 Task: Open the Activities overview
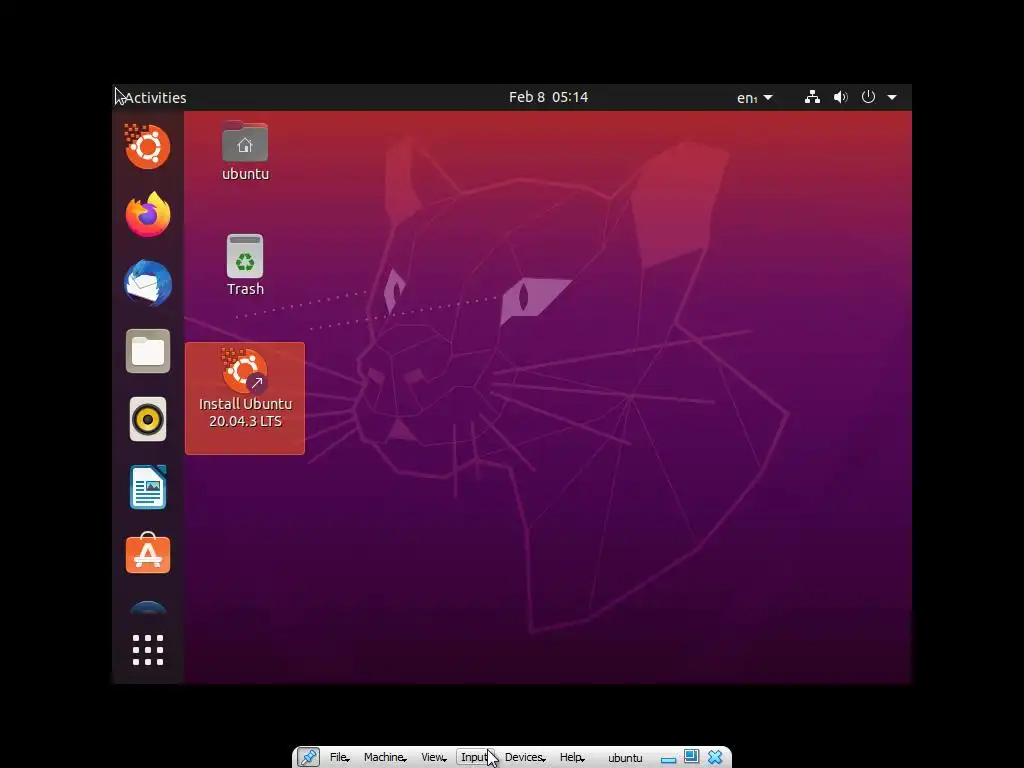[155, 97]
